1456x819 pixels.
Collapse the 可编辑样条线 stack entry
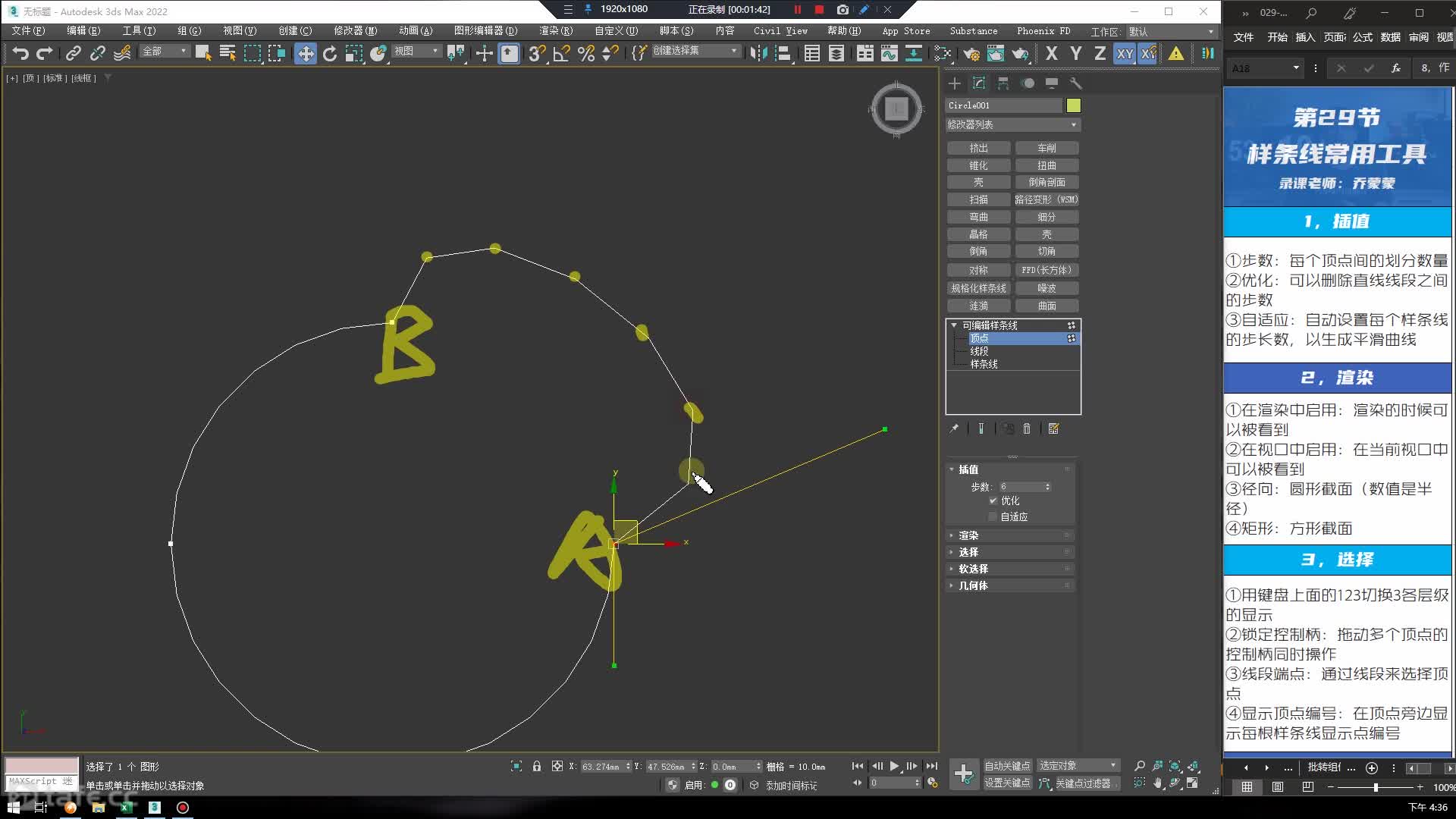coord(954,325)
